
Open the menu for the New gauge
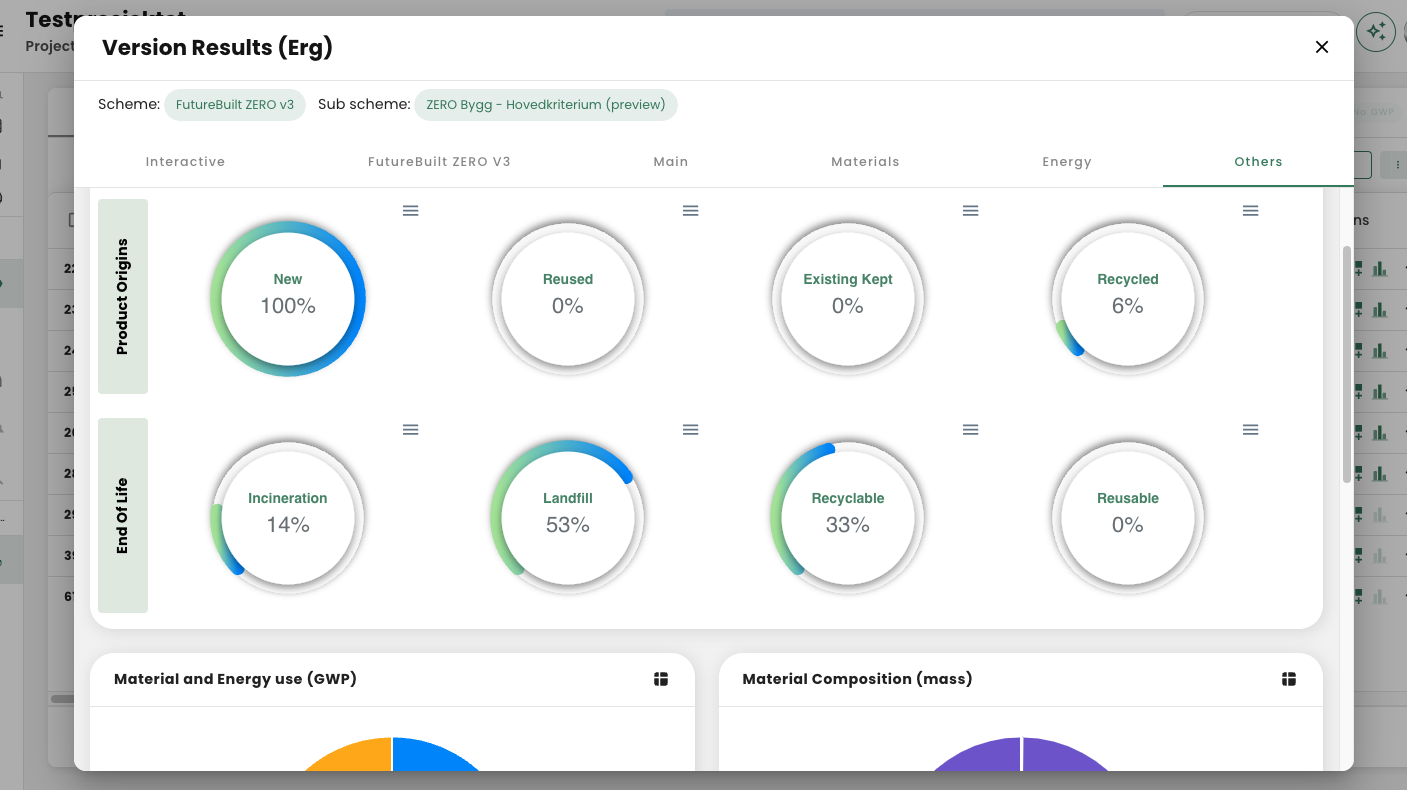(411, 210)
